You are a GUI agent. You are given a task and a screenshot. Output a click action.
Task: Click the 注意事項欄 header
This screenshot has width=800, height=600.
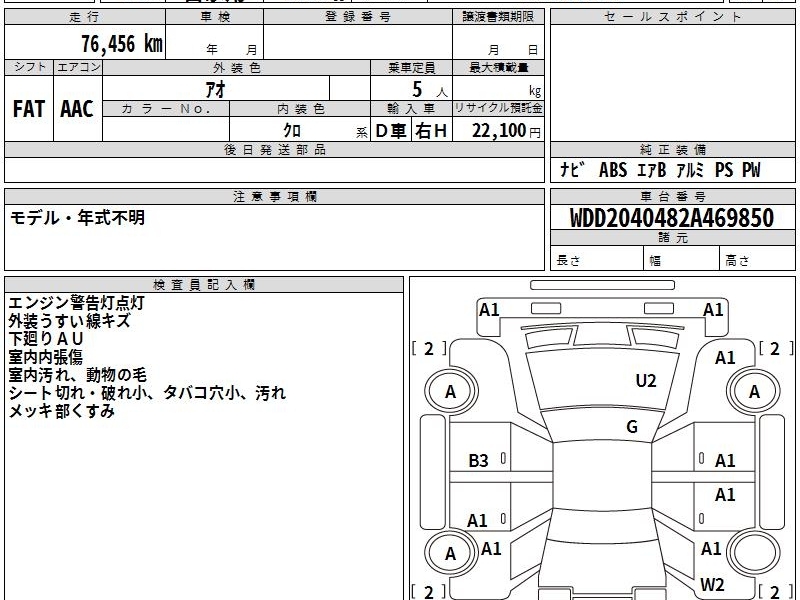click(274, 196)
